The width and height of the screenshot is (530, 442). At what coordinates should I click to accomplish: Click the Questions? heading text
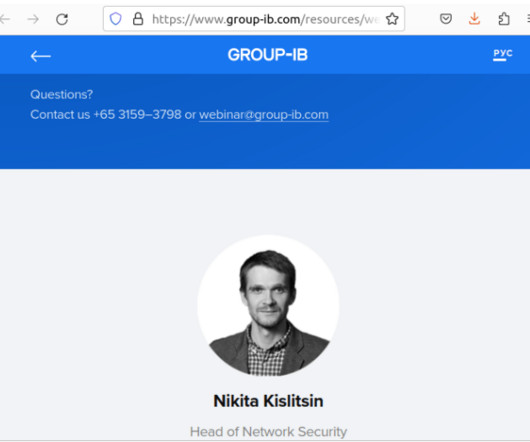coord(62,94)
